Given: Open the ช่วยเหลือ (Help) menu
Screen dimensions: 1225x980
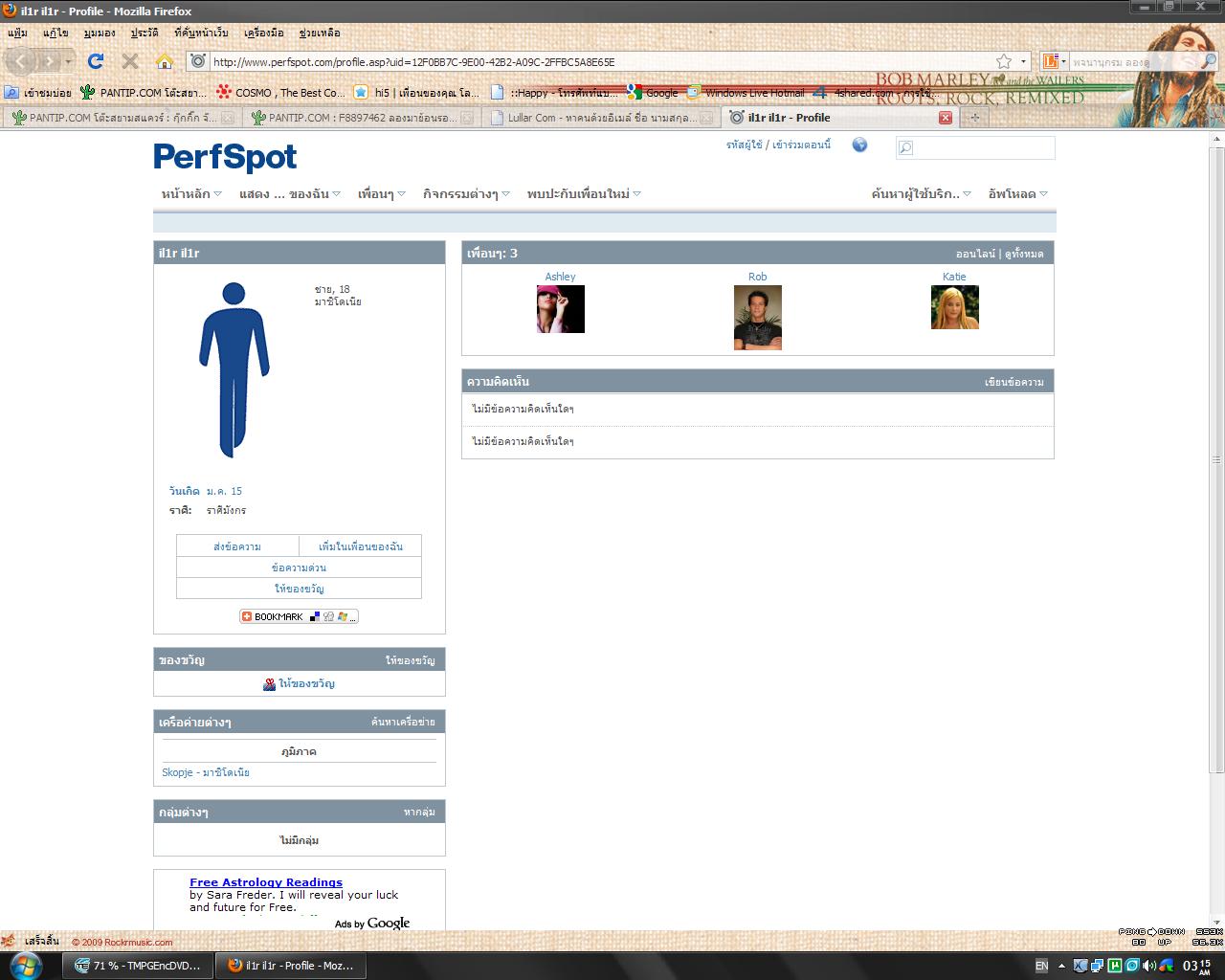Looking at the screenshot, I should tap(320, 33).
